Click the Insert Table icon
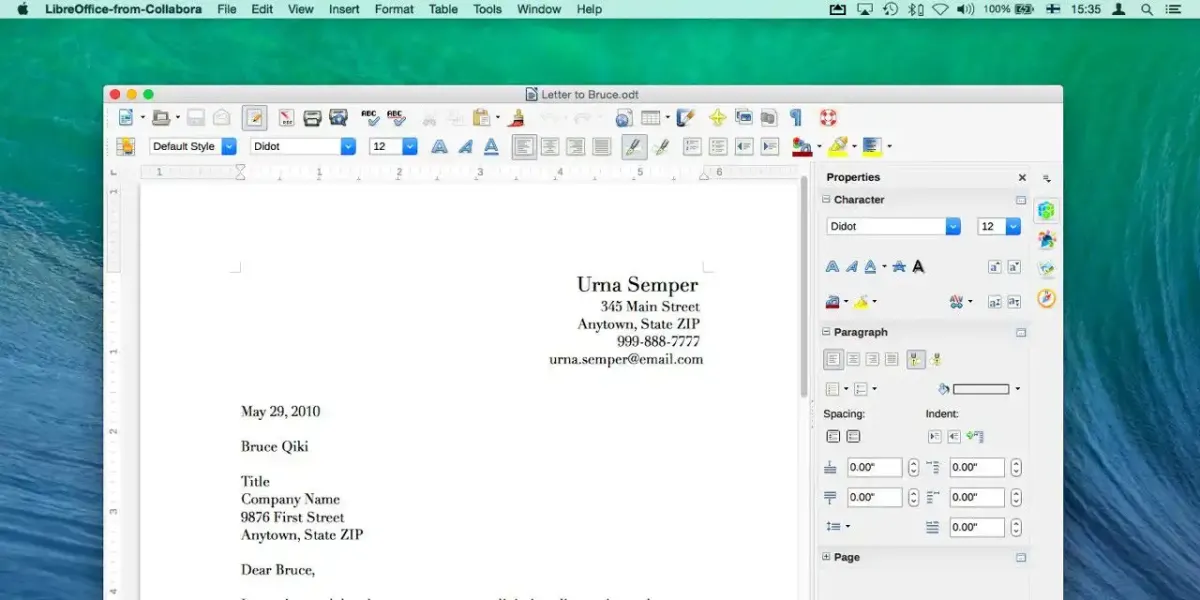This screenshot has width=1200, height=600. click(x=650, y=118)
